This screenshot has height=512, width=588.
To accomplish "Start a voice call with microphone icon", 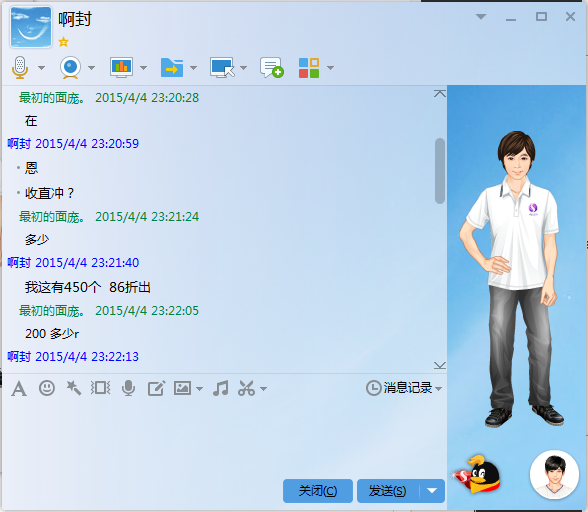I will coord(20,68).
